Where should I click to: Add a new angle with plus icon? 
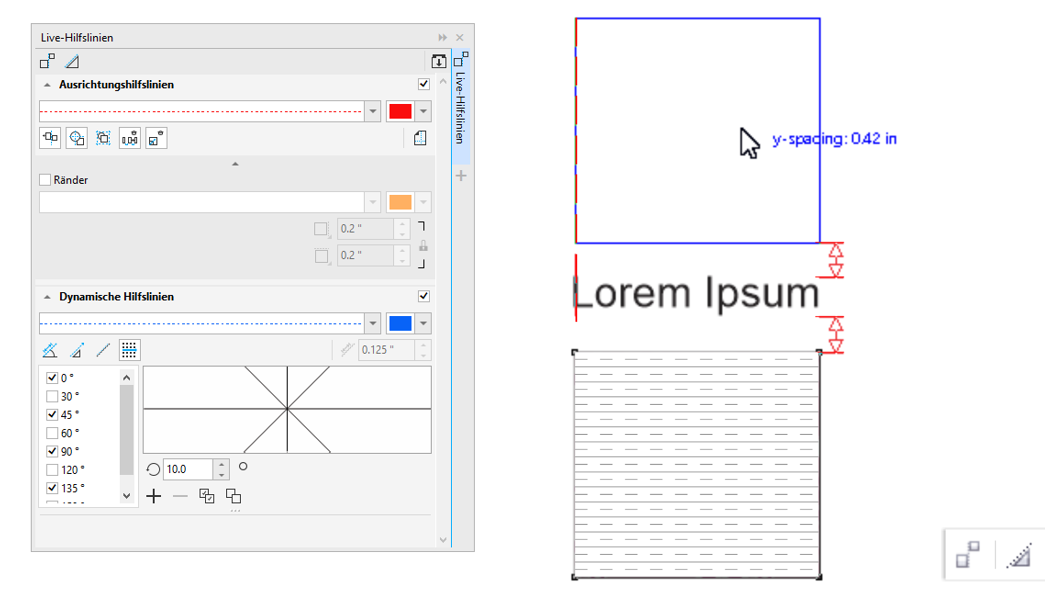pyautogui.click(x=153, y=496)
